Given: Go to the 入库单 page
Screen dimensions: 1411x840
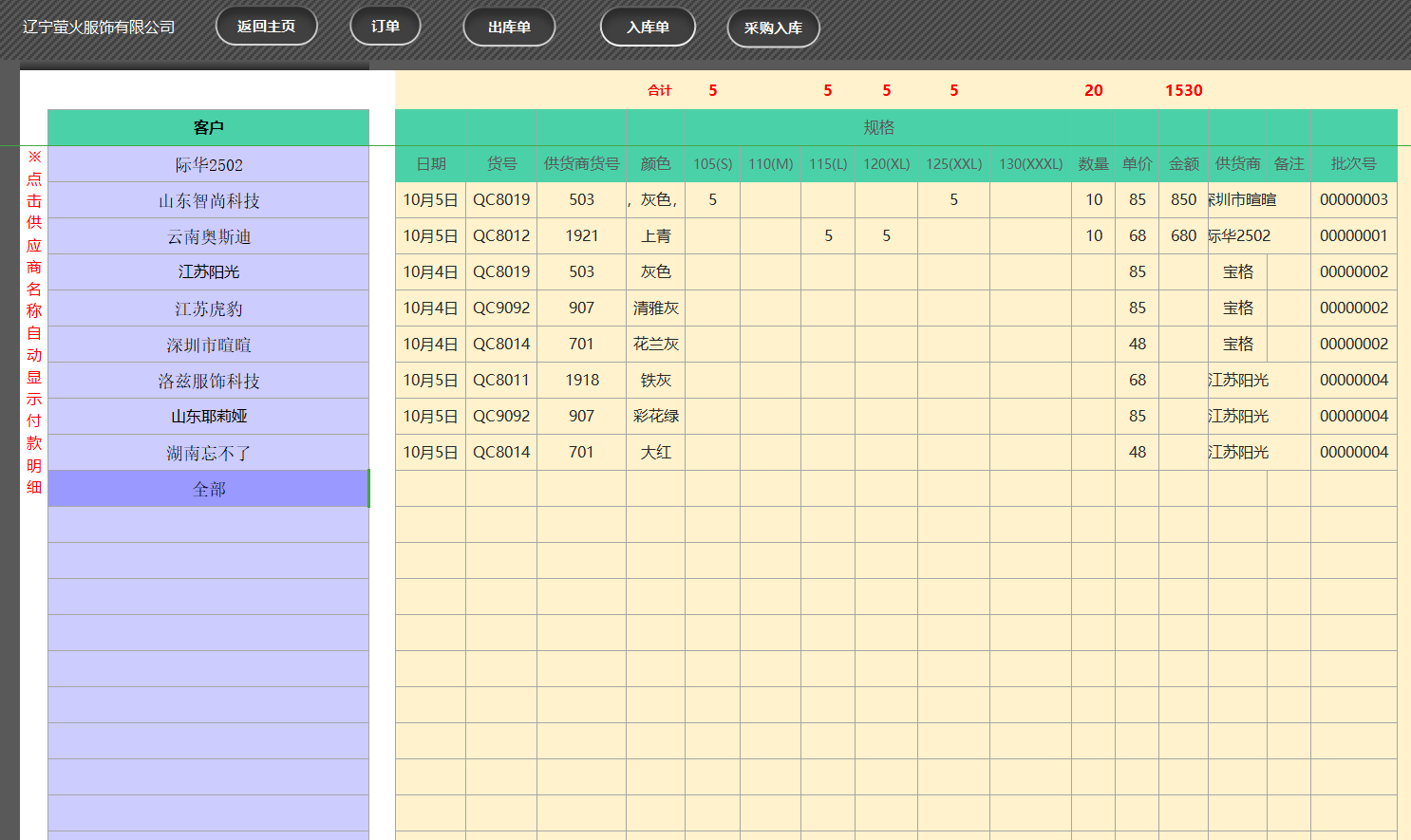Looking at the screenshot, I should 648,28.
